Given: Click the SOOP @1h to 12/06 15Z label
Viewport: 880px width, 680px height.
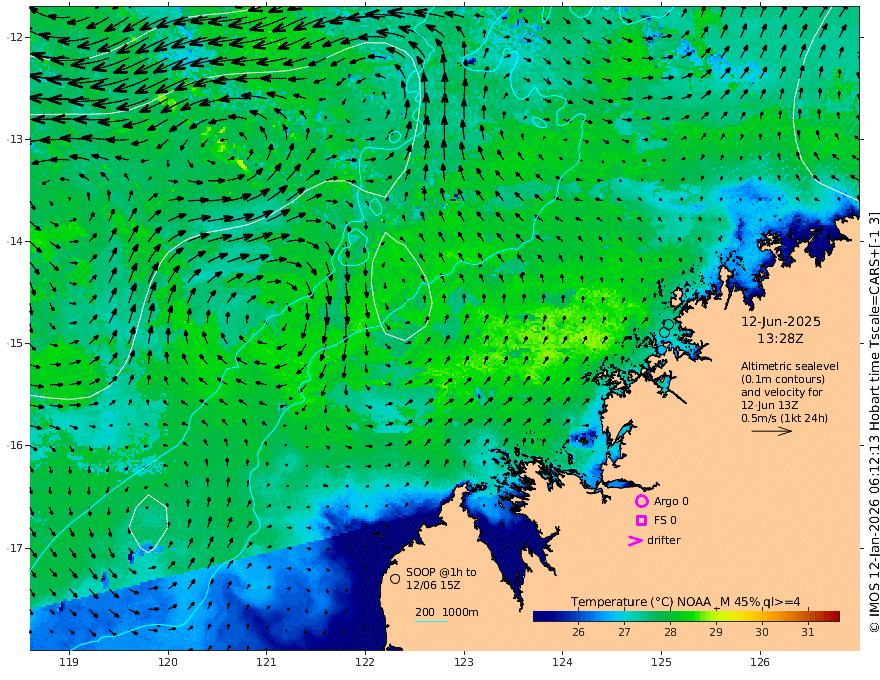Looking at the screenshot, I should (x=441, y=578).
